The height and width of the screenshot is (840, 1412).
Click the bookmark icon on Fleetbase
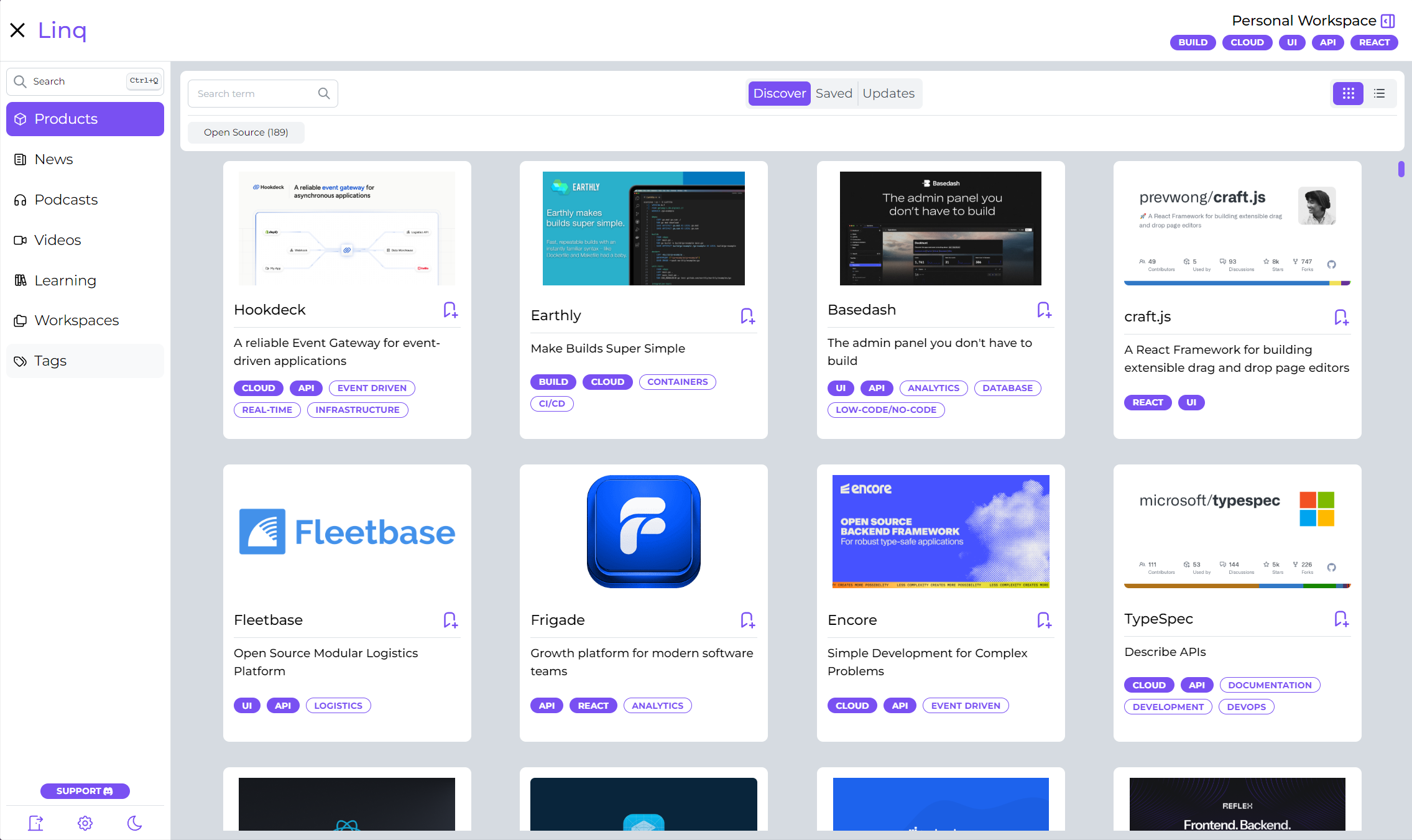click(450, 620)
